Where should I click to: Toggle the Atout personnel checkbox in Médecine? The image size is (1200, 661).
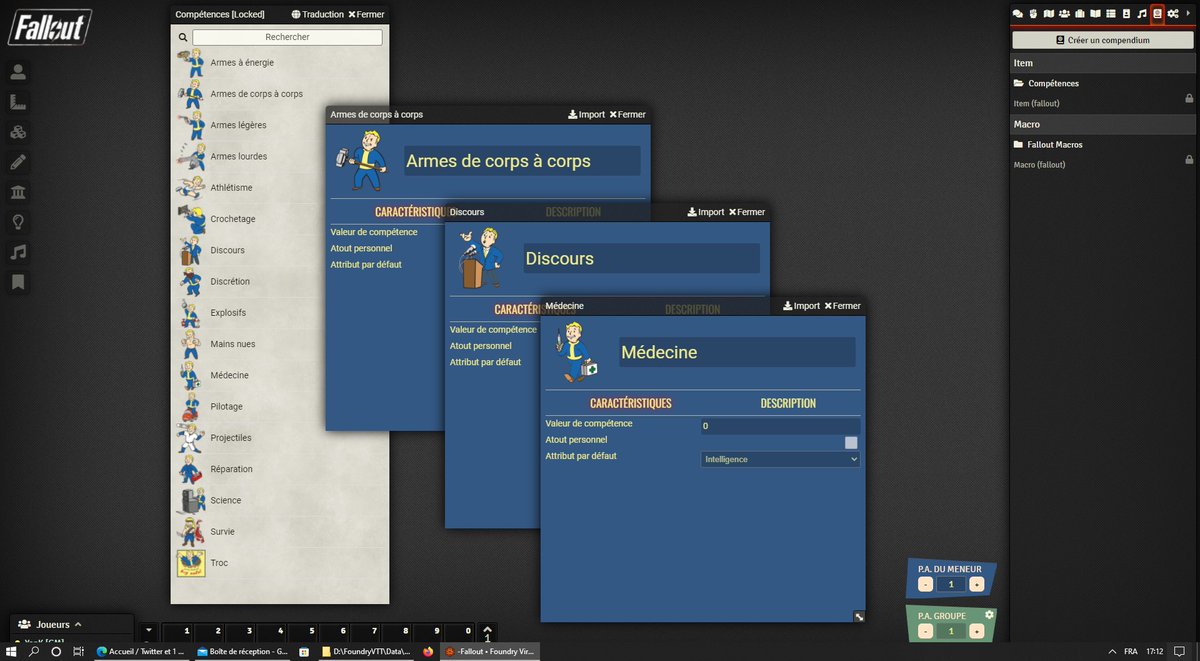(851, 442)
